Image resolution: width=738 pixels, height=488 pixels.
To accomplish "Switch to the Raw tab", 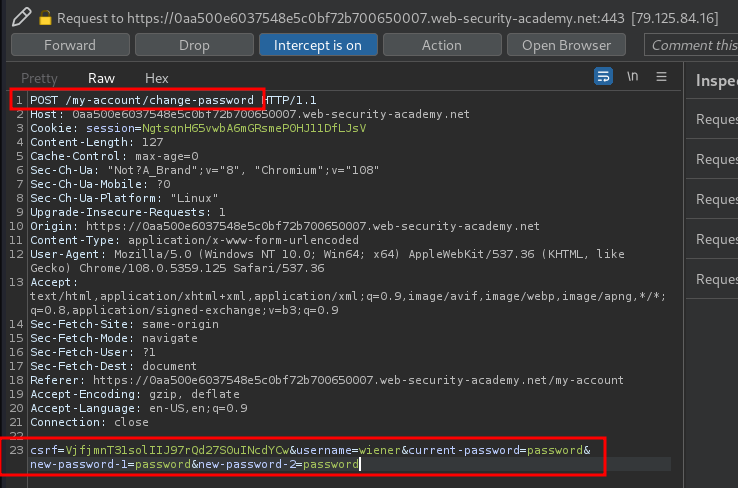I will pyautogui.click(x=101, y=78).
